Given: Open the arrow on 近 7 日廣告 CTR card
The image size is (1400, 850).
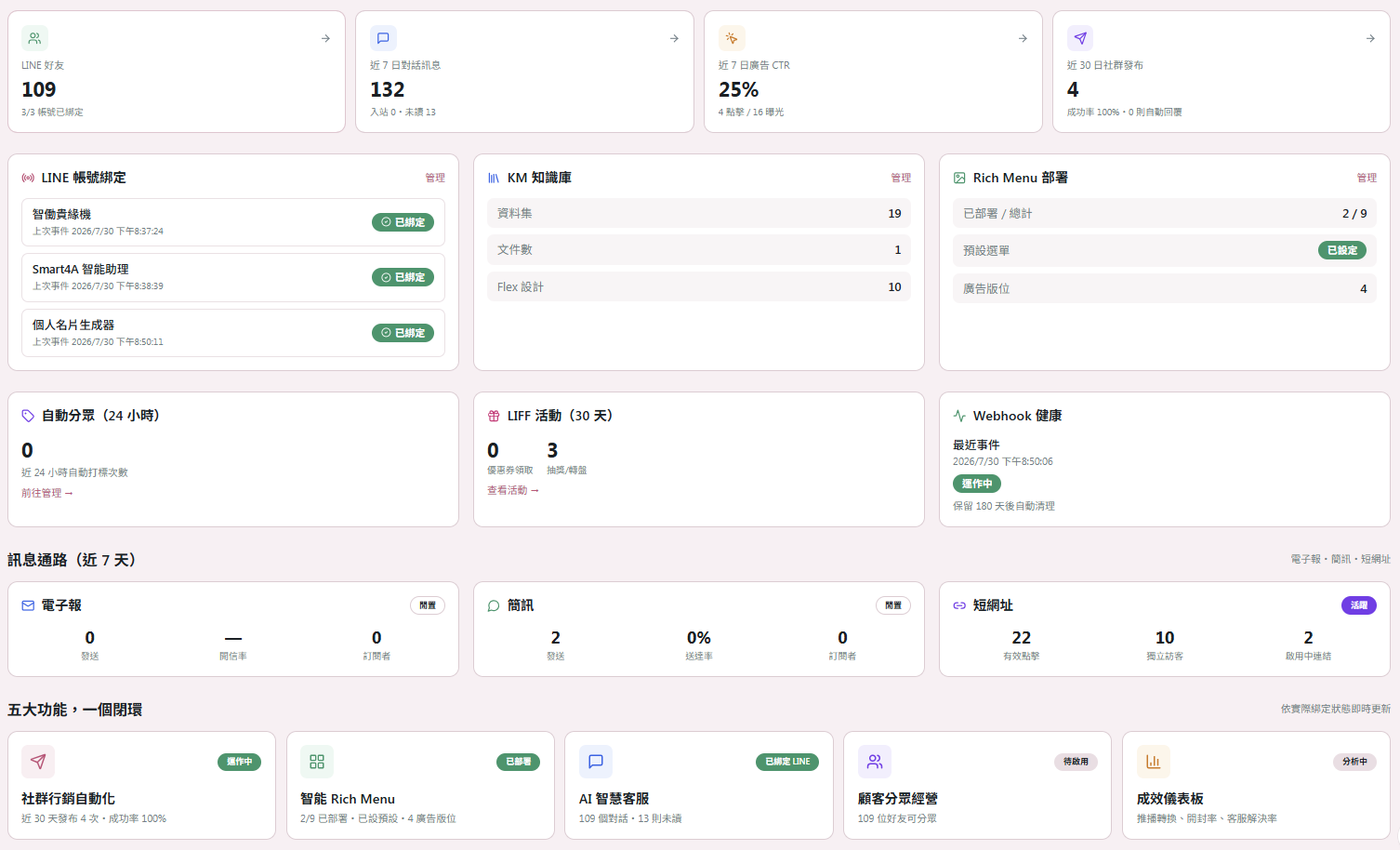Looking at the screenshot, I should [1023, 38].
